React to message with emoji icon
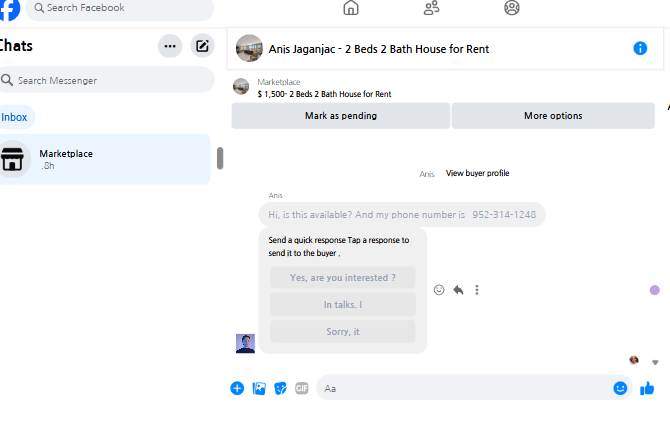 coord(439,290)
